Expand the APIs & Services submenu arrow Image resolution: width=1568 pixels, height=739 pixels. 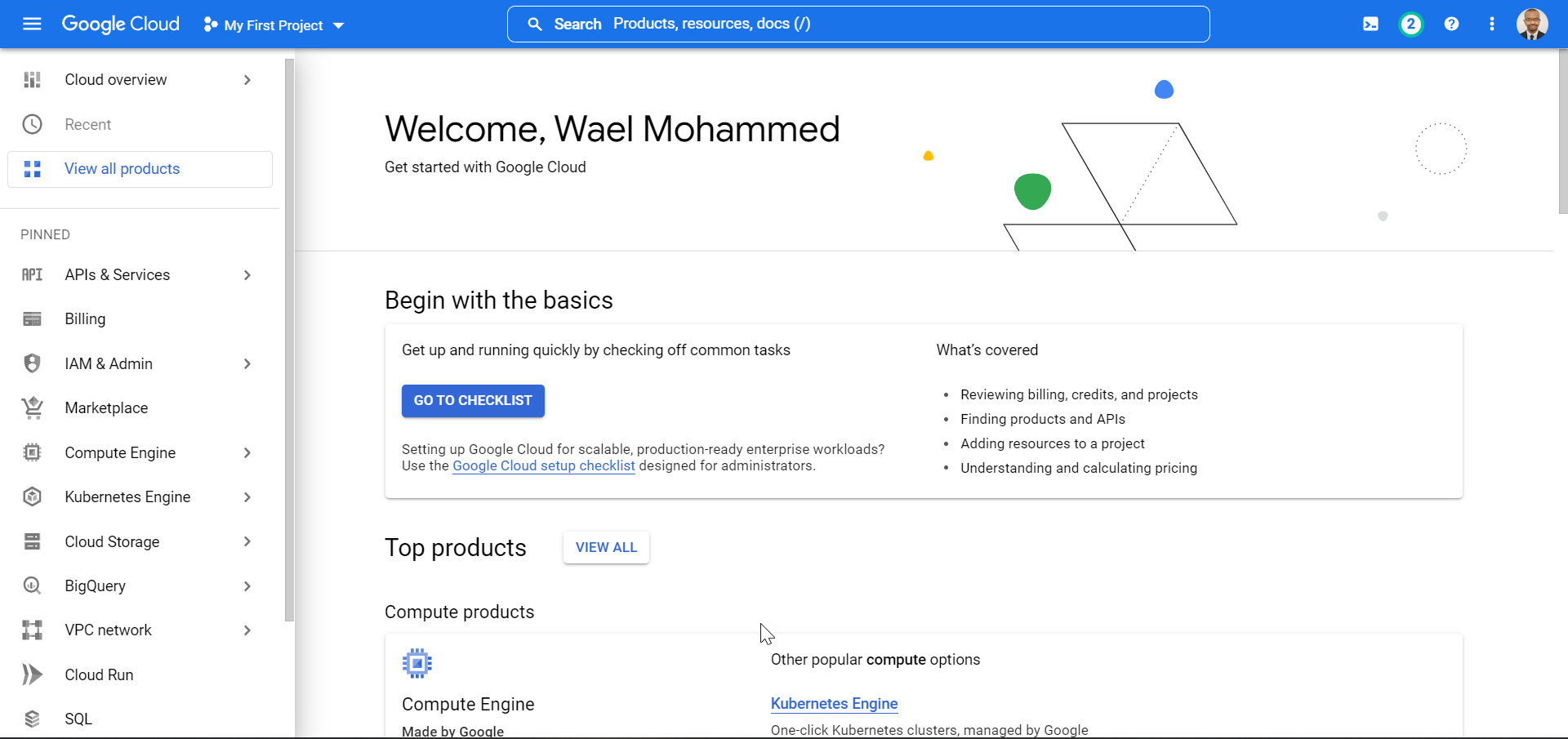247,275
